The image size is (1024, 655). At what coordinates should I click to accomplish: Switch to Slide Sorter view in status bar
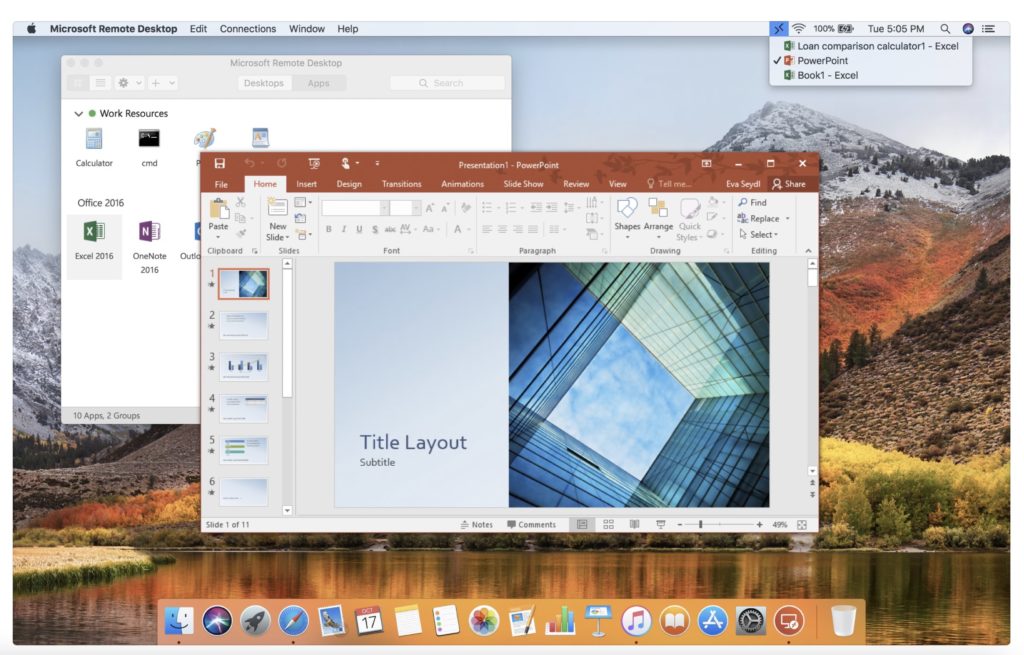click(x=608, y=524)
